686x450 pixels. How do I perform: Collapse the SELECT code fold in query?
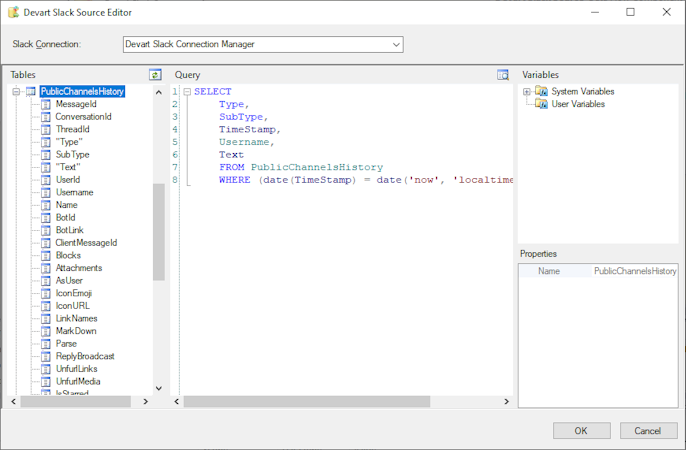coord(187,92)
